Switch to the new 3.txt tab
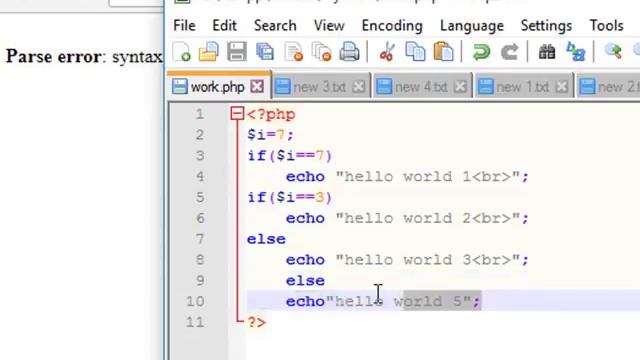This screenshot has width=640, height=360. (x=321, y=87)
